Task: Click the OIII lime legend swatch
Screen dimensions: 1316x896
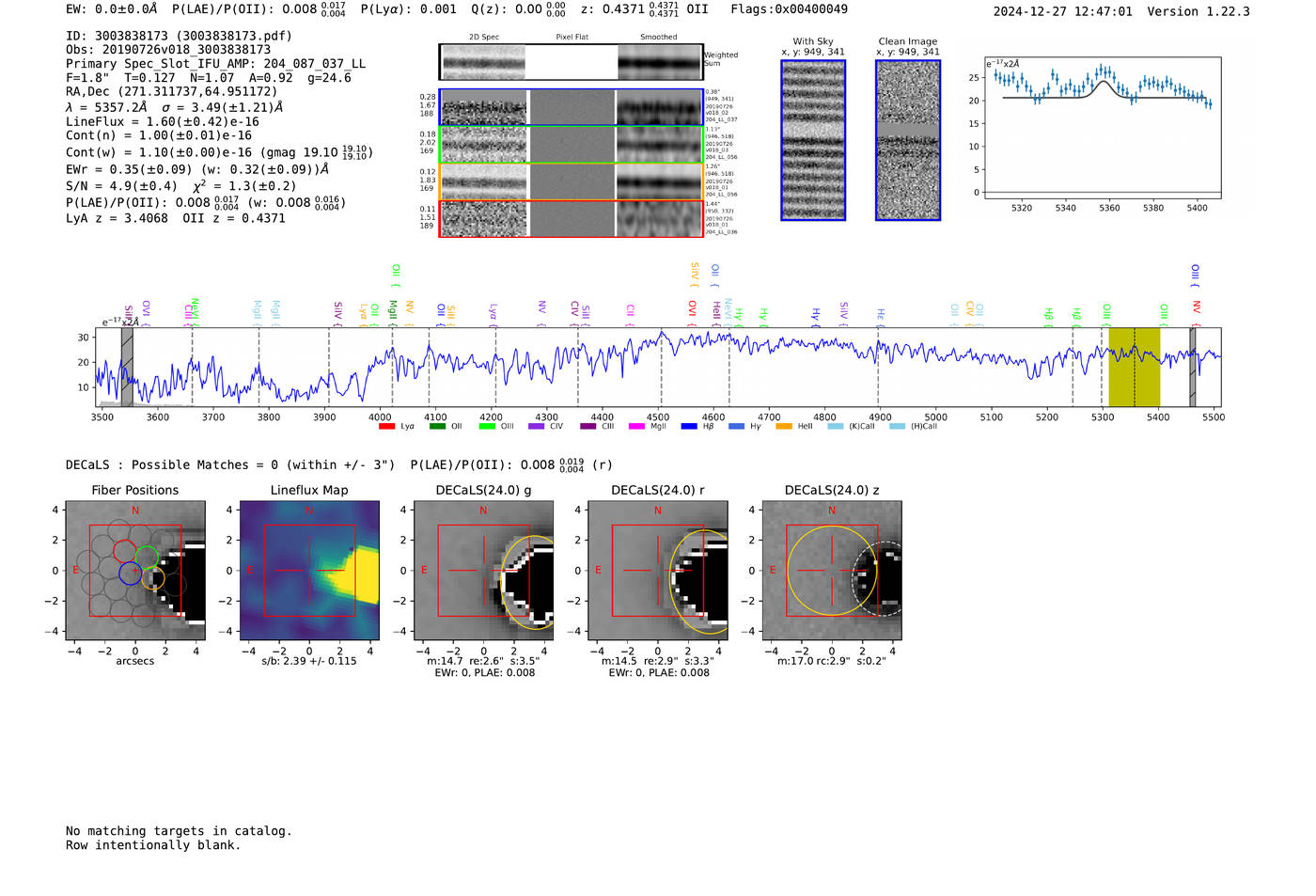Action: click(487, 427)
